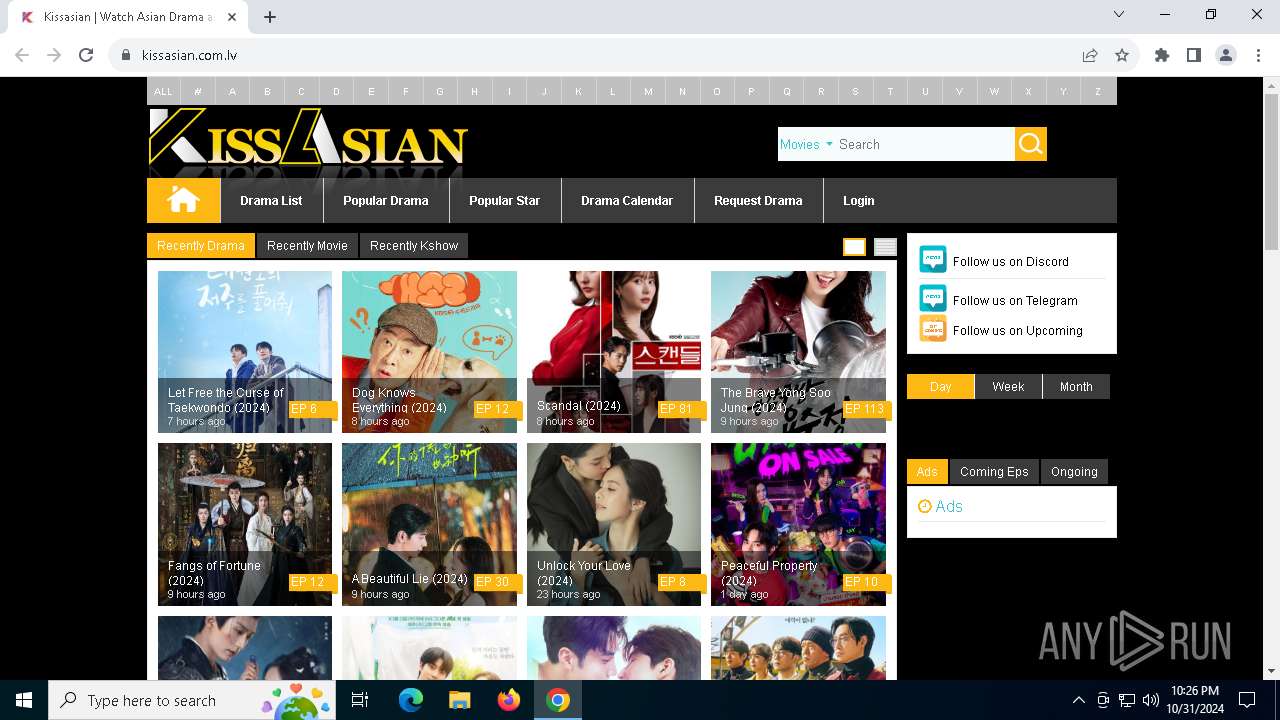1280x720 pixels.
Task: Open Chrome three-dot menu
Action: pyautogui.click(x=1257, y=55)
